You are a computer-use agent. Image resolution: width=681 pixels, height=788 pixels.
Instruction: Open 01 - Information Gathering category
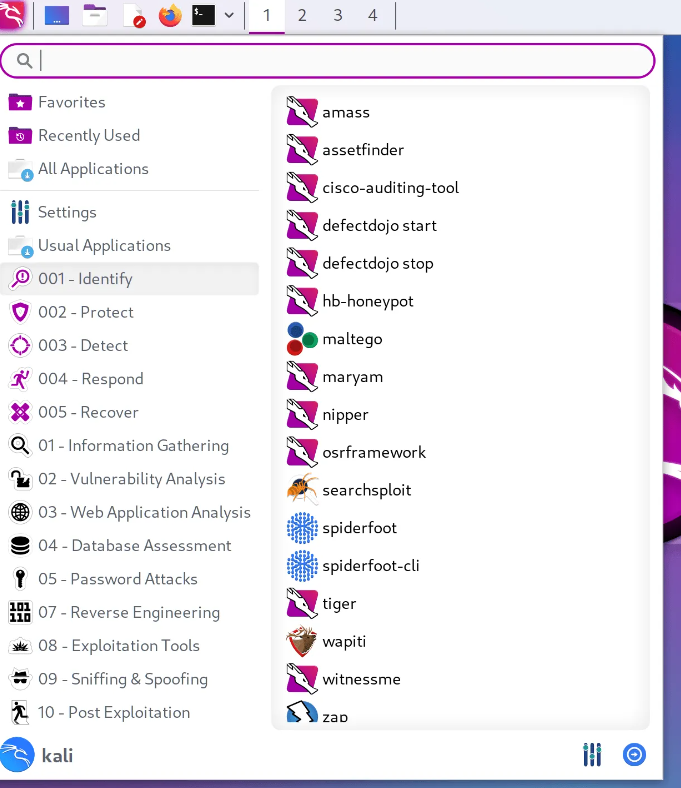tap(130, 445)
